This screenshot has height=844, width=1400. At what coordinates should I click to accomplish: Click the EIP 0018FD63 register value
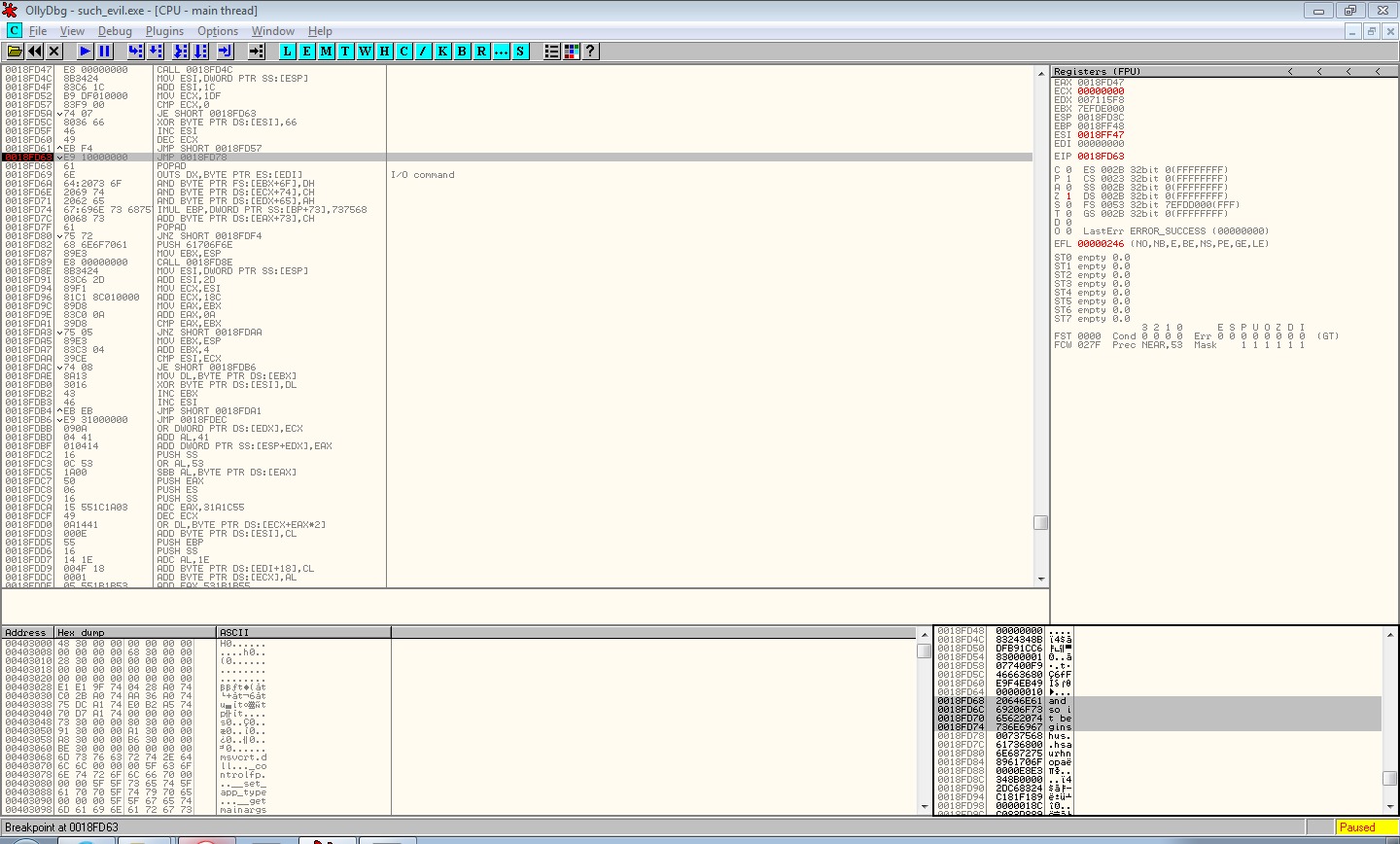click(x=1101, y=157)
